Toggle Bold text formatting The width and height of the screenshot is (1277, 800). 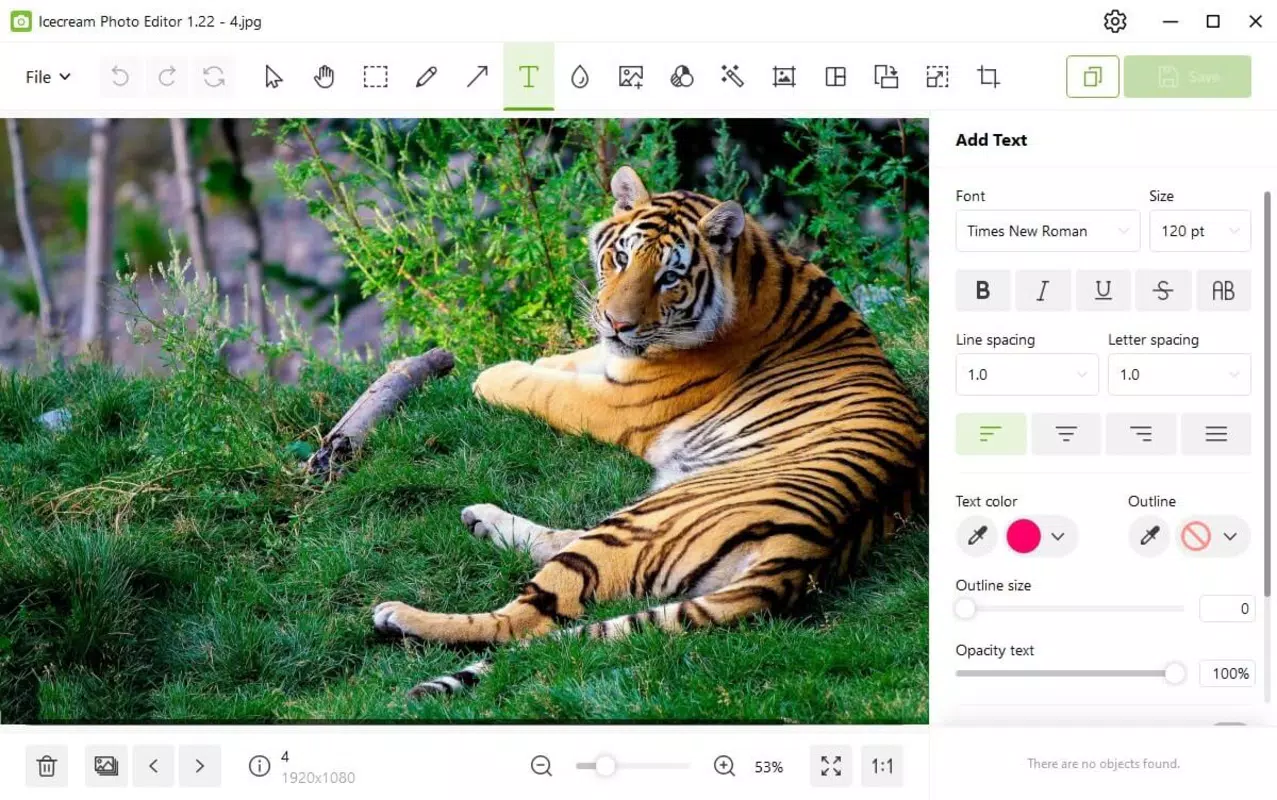coord(983,291)
